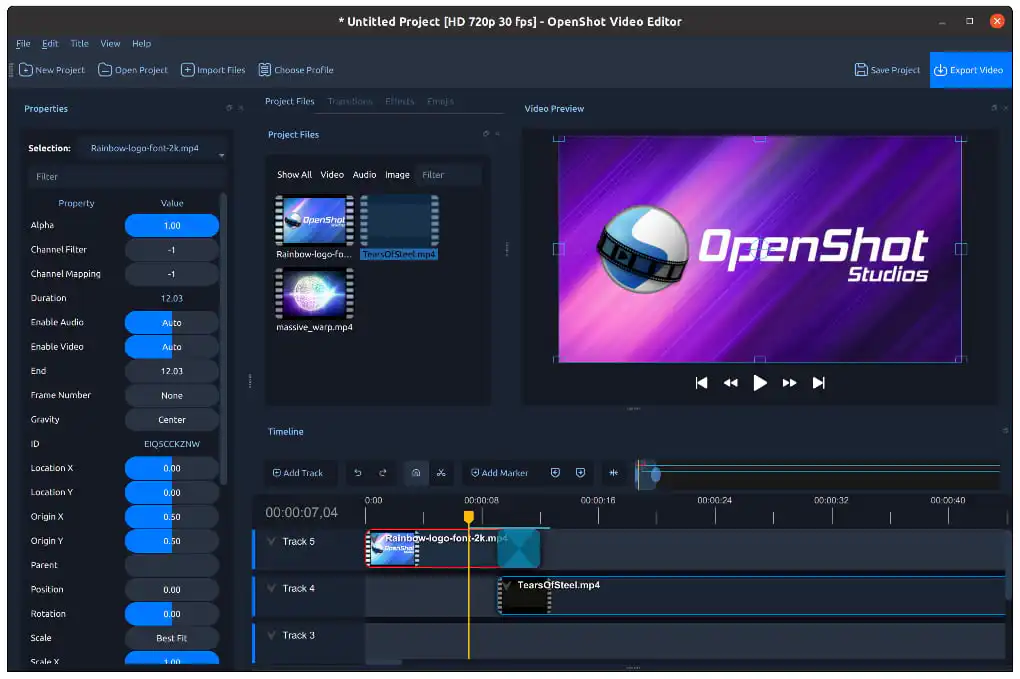The height and width of the screenshot is (679, 1020).
Task: Click the fast forward button
Action: pyautogui.click(x=789, y=383)
